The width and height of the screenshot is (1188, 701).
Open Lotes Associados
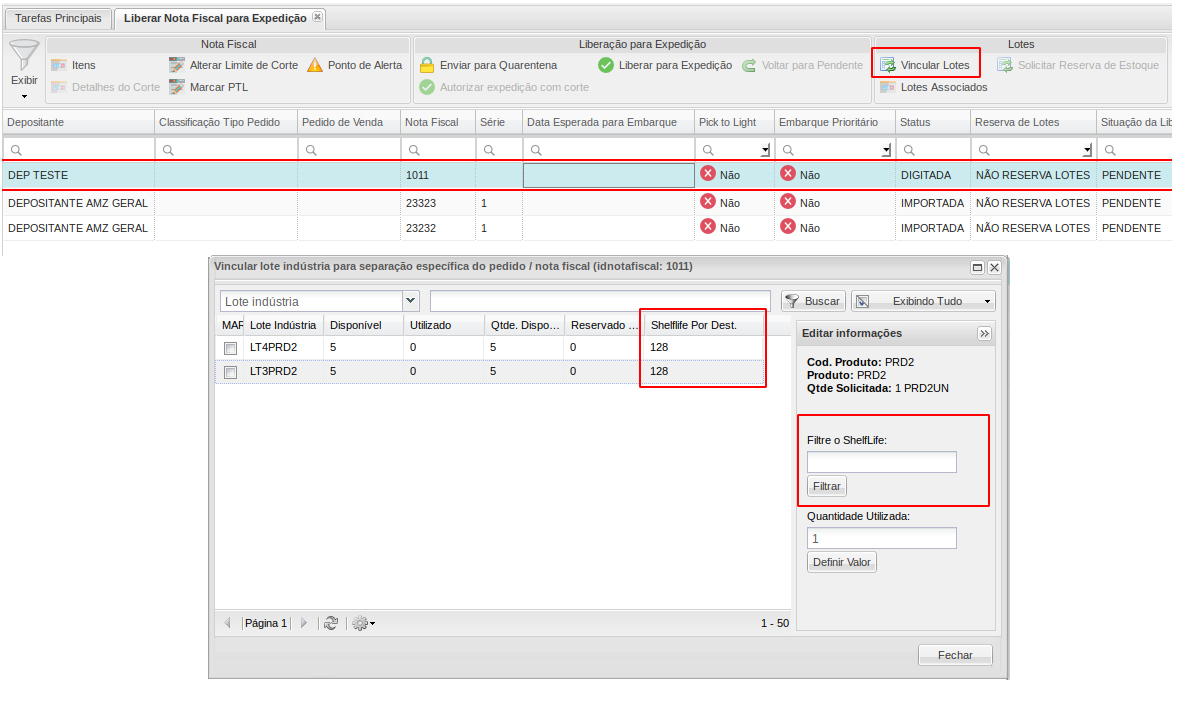[x=933, y=87]
